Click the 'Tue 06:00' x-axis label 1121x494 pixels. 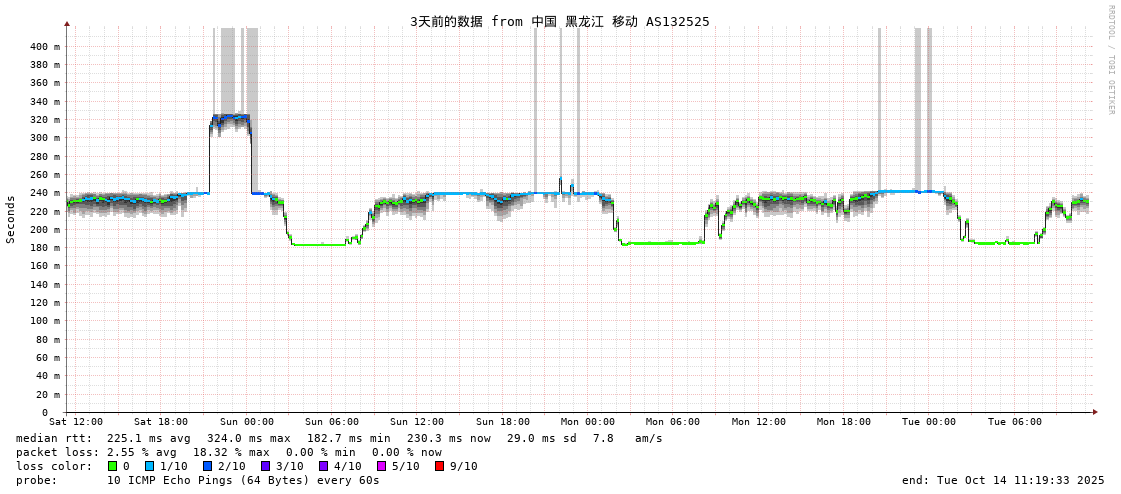pos(1015,422)
